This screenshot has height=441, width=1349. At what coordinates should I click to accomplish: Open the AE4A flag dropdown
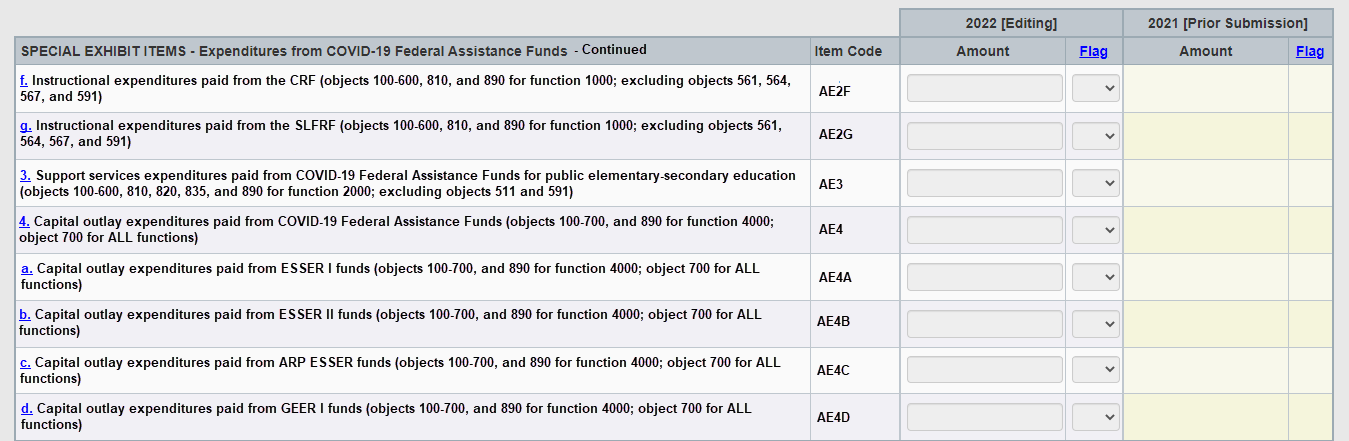[x=1095, y=277]
